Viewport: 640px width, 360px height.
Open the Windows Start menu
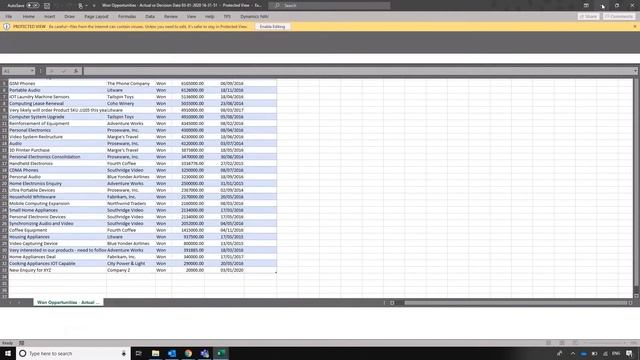8,353
